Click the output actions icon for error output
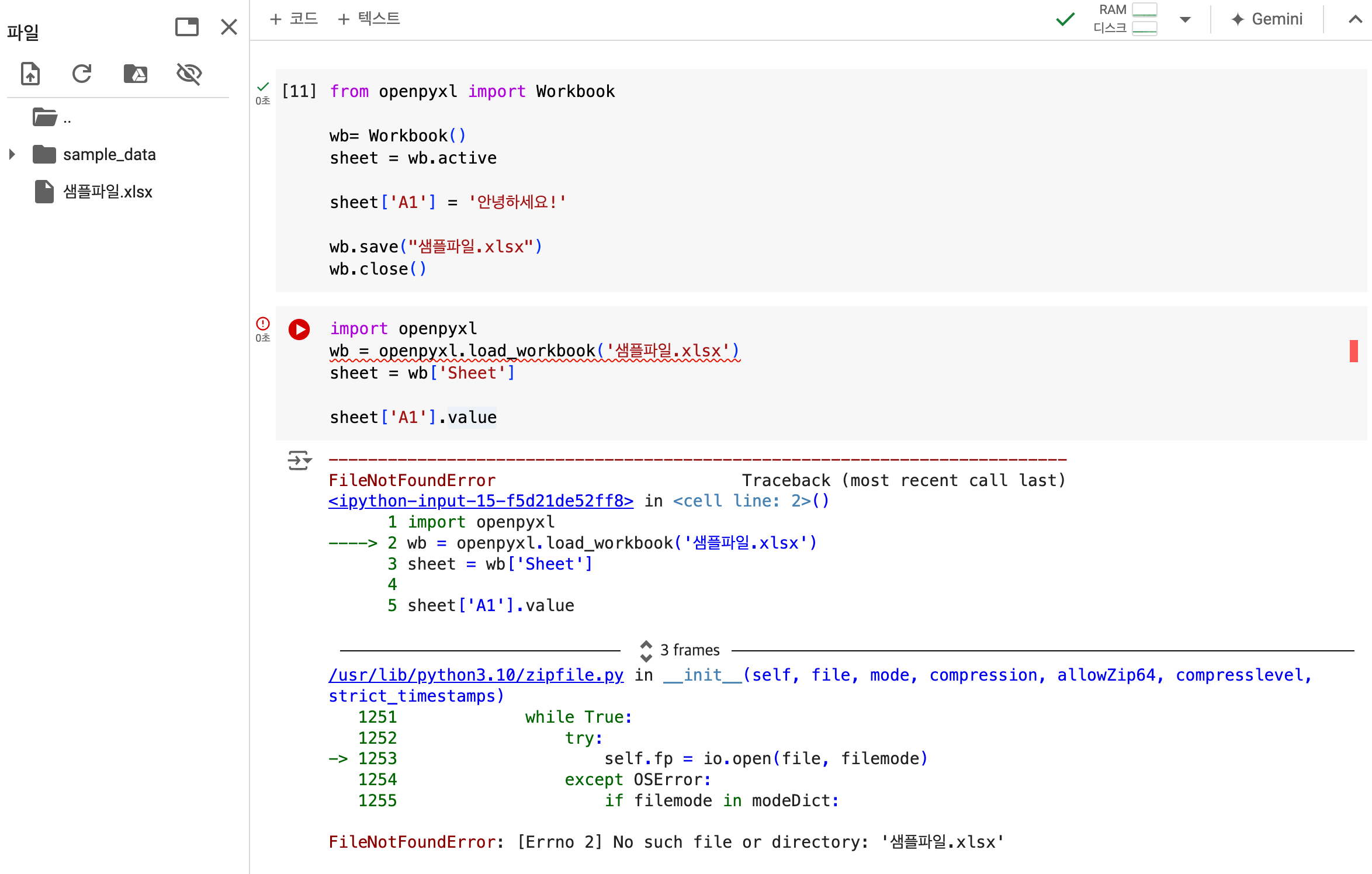The width and height of the screenshot is (1372, 874). [300, 460]
